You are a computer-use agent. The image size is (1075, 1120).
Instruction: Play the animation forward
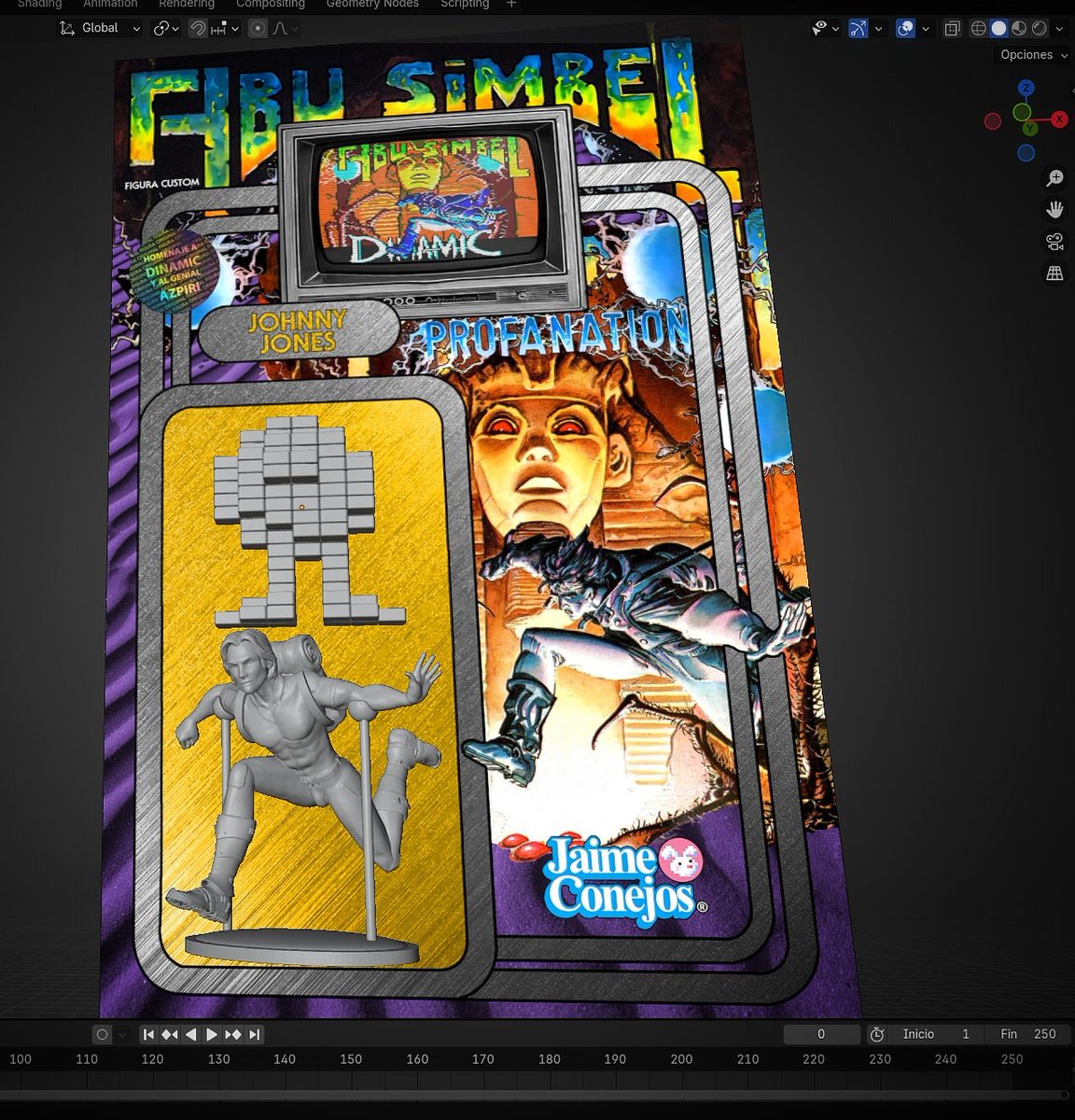(212, 1034)
